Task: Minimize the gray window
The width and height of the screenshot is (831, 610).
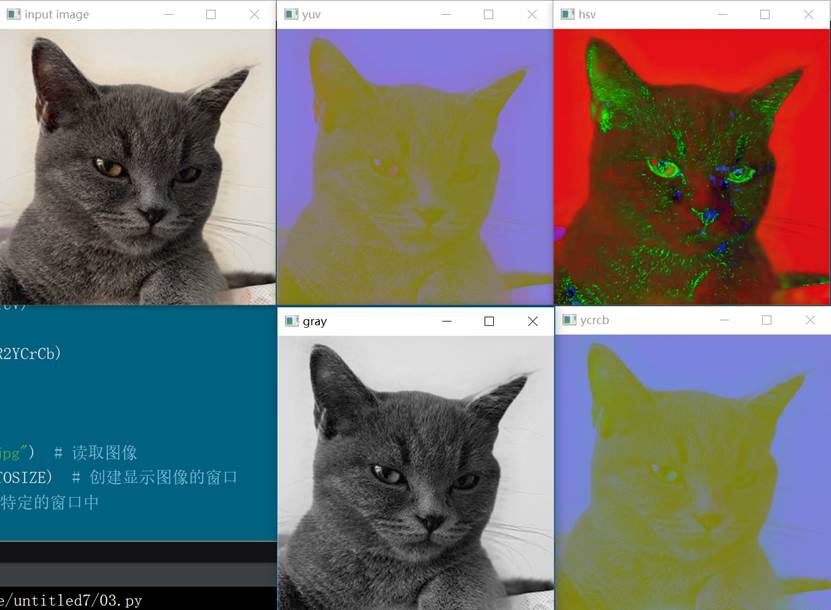Action: [x=447, y=321]
